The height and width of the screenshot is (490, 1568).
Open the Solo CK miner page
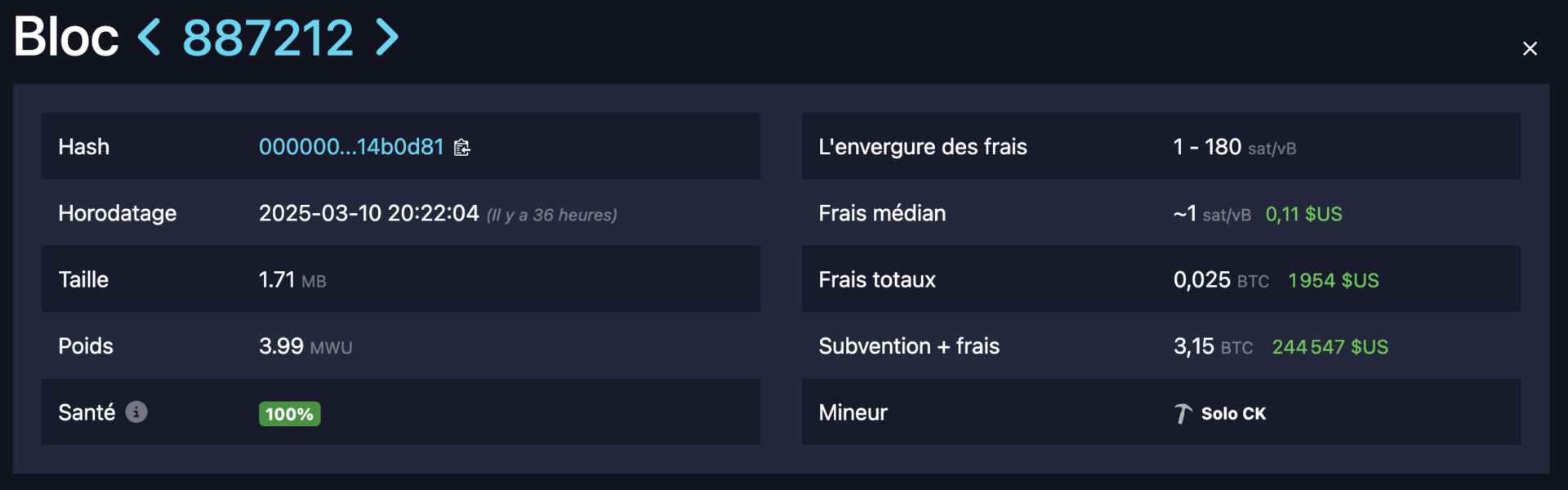1233,414
